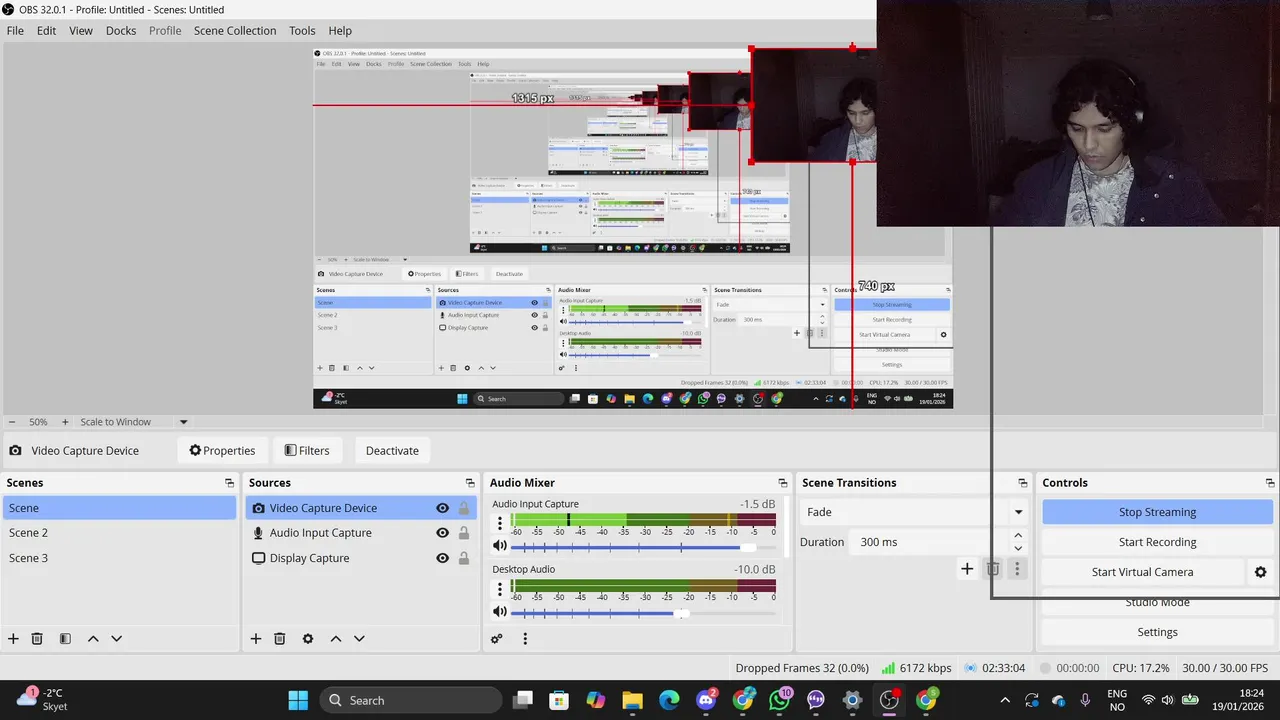Click Start Recording button
Image resolution: width=1280 pixels, height=720 pixels.
tap(1157, 542)
